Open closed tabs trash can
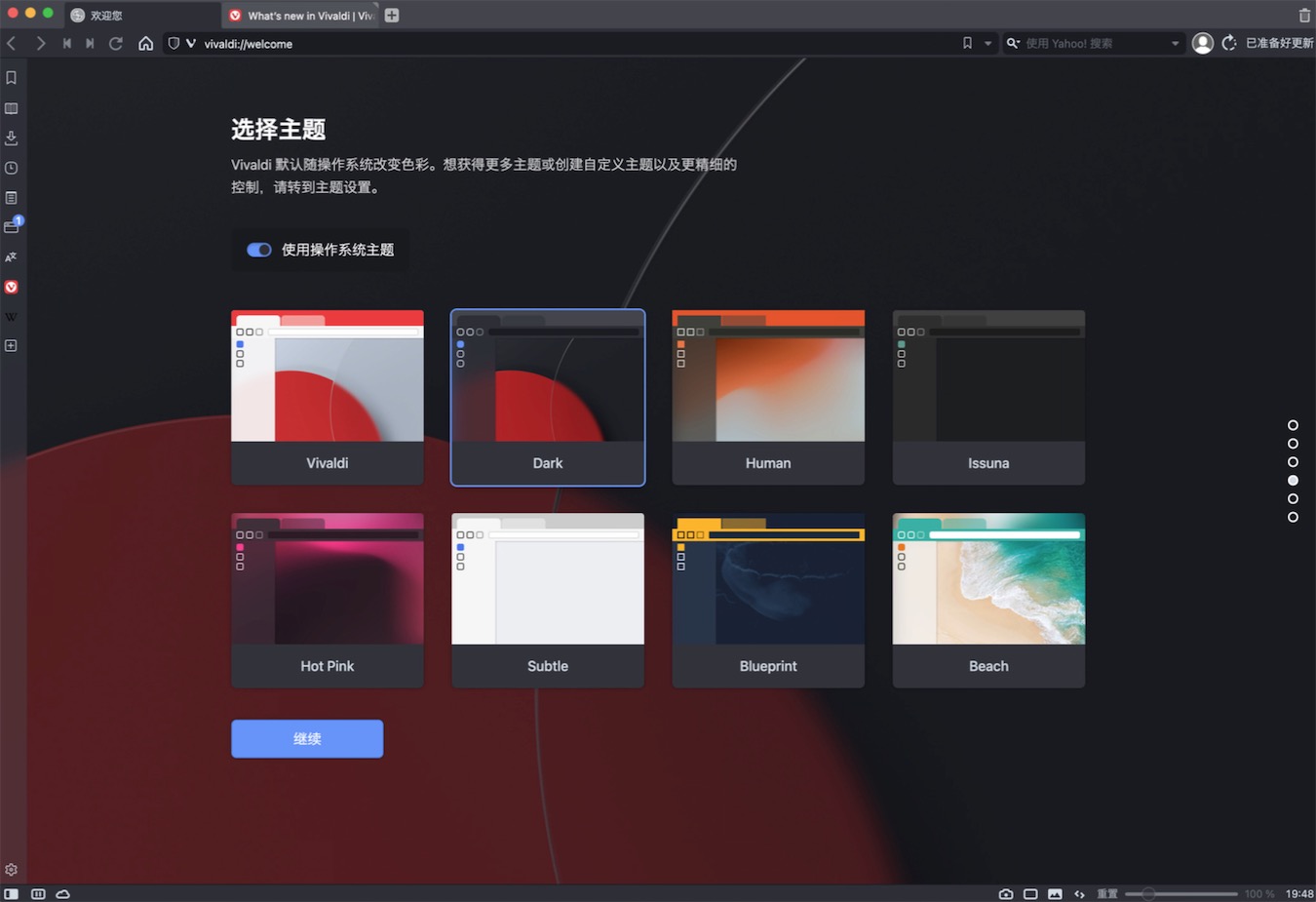Image resolution: width=1316 pixels, height=902 pixels. (x=1304, y=15)
